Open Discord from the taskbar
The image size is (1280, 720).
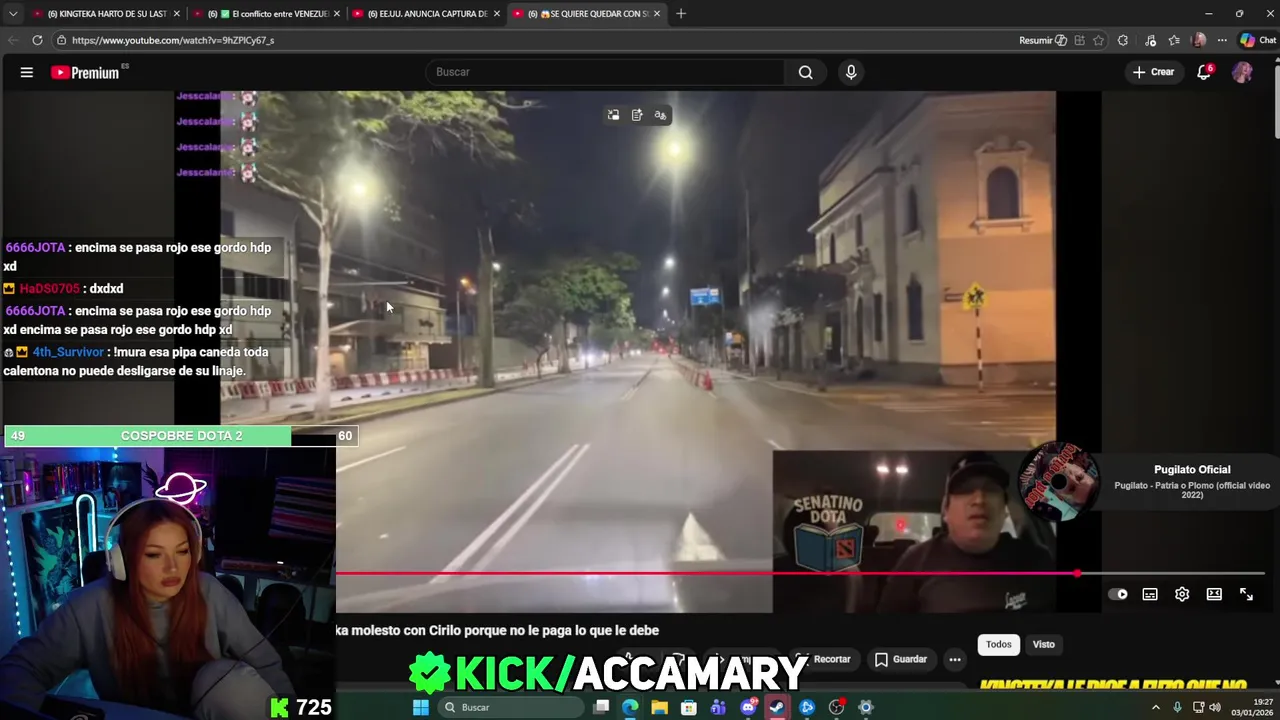[748, 707]
